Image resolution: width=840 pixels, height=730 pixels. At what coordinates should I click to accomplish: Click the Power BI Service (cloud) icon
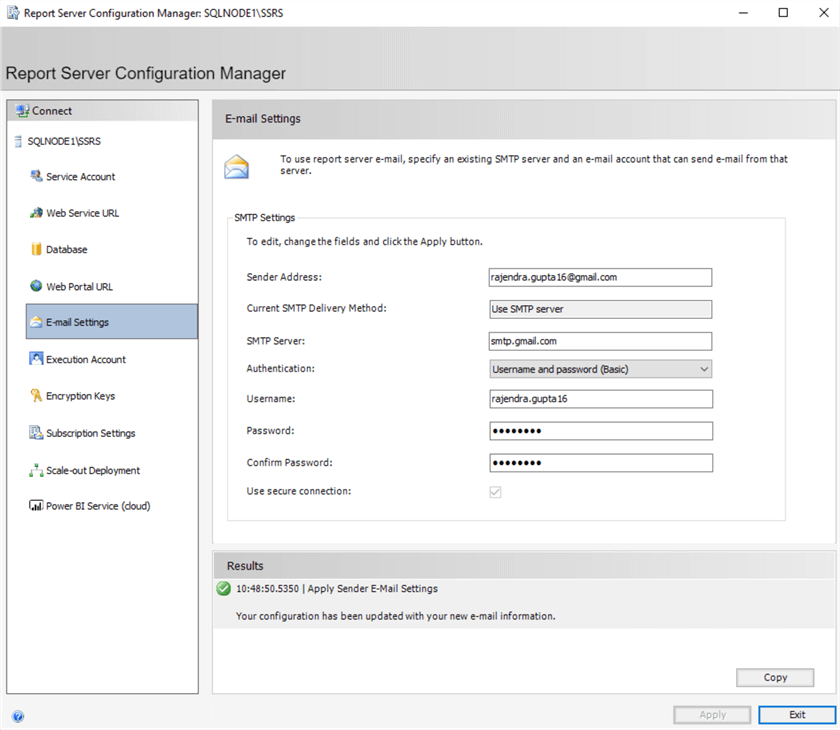(x=37, y=506)
